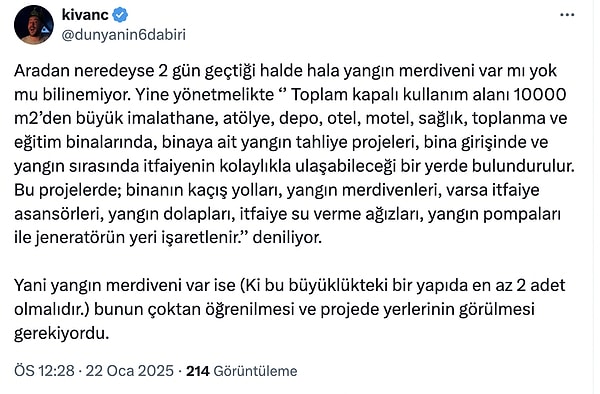
Task: Click the line starting 'yangın sırasında itfaiyenin'
Action: coord(295,166)
